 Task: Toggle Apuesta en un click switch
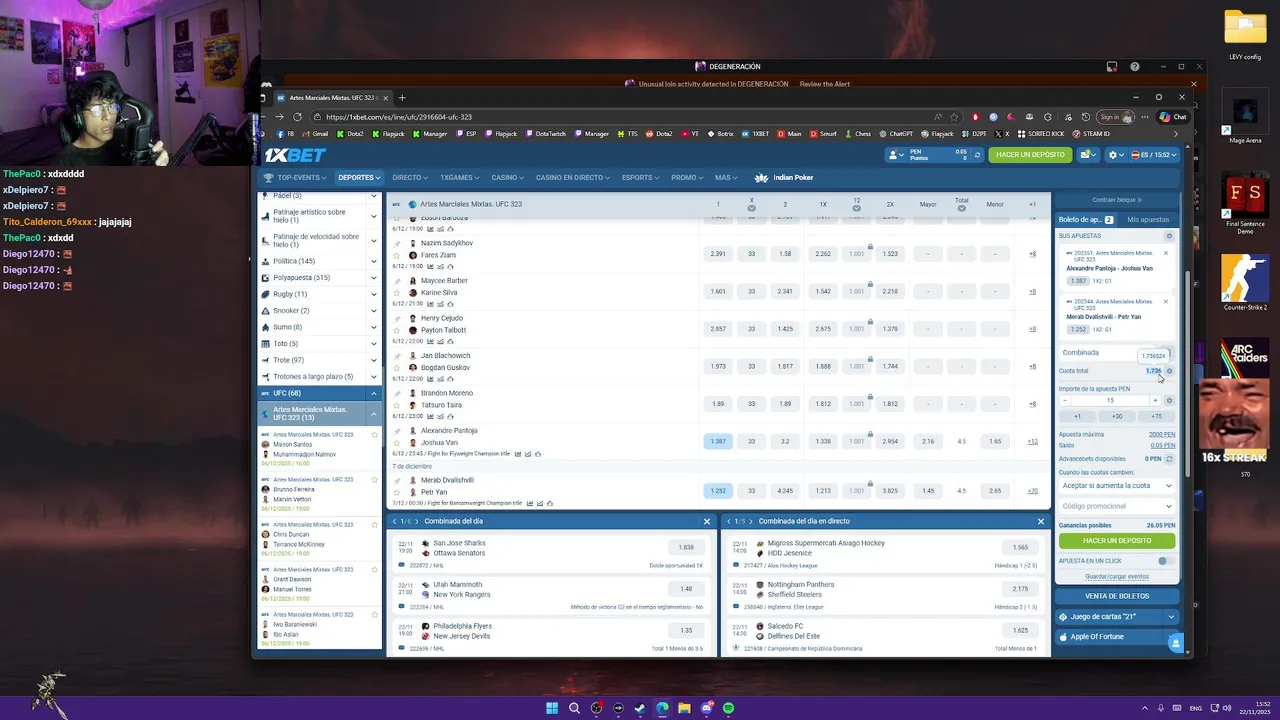1164,561
